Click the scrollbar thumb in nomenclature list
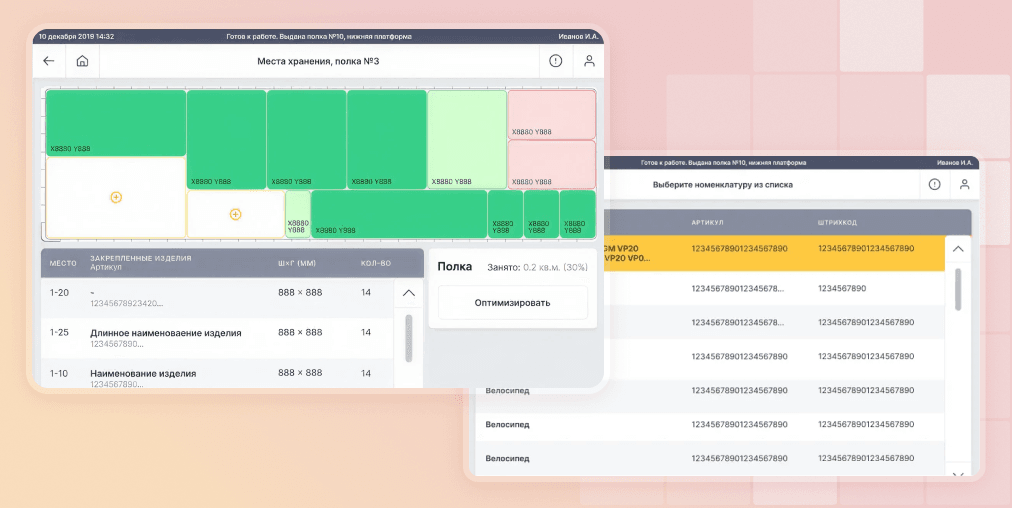 (x=957, y=290)
